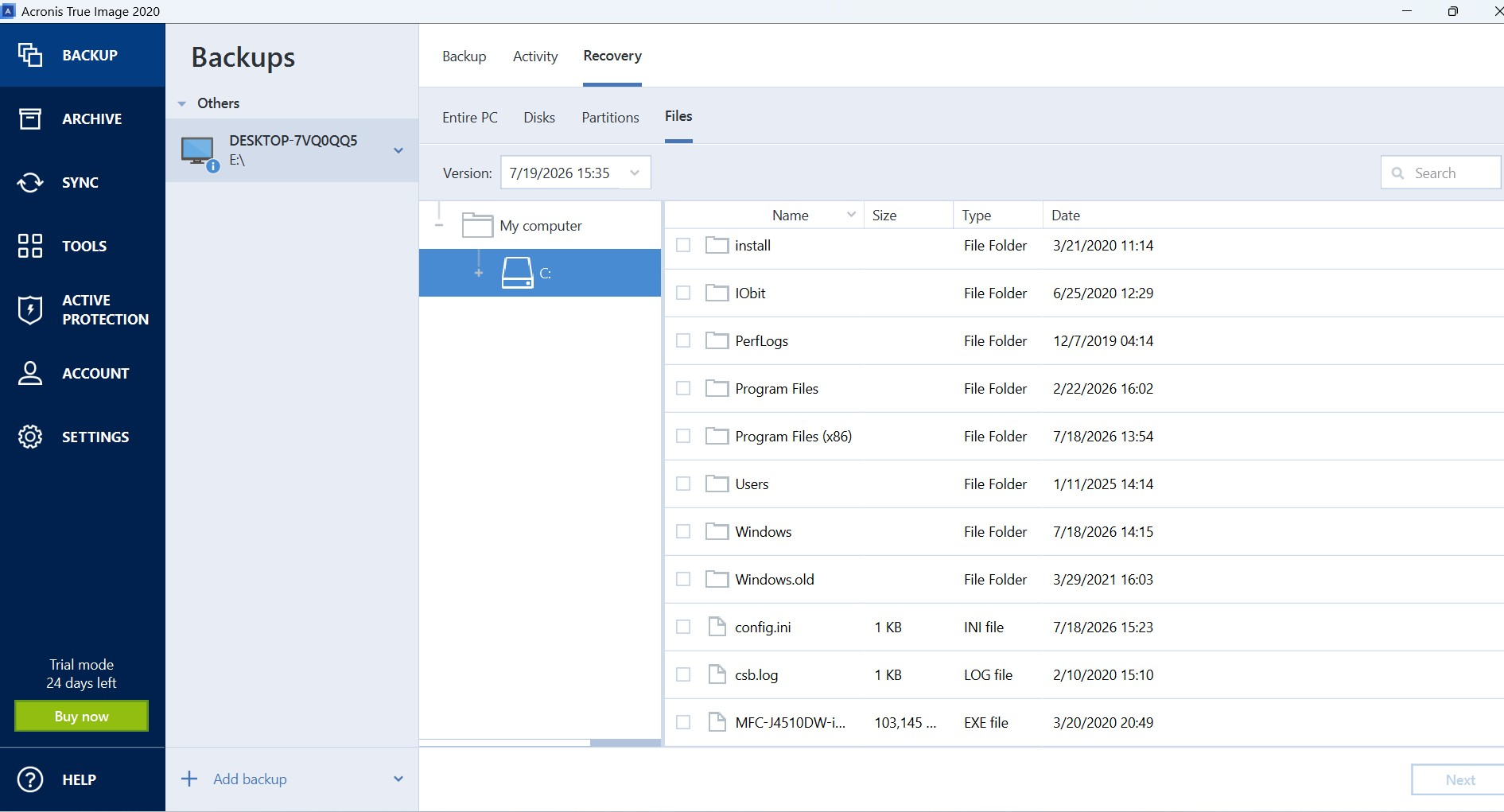Open the Add backup dropdown arrow
1504x812 pixels.
(x=398, y=779)
